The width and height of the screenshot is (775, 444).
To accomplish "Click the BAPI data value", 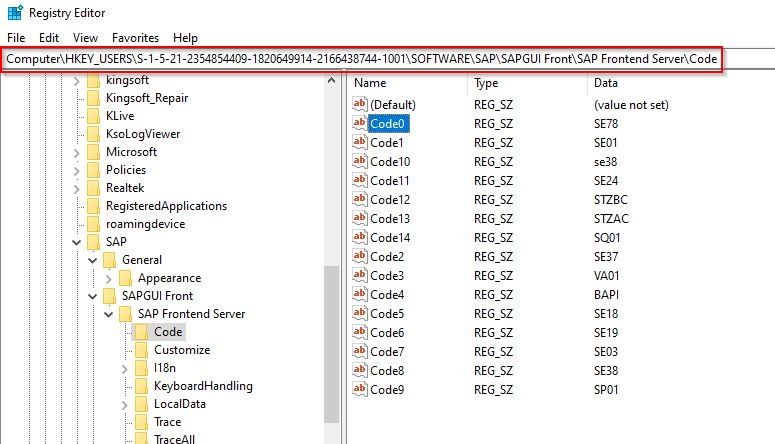I will (x=606, y=295).
